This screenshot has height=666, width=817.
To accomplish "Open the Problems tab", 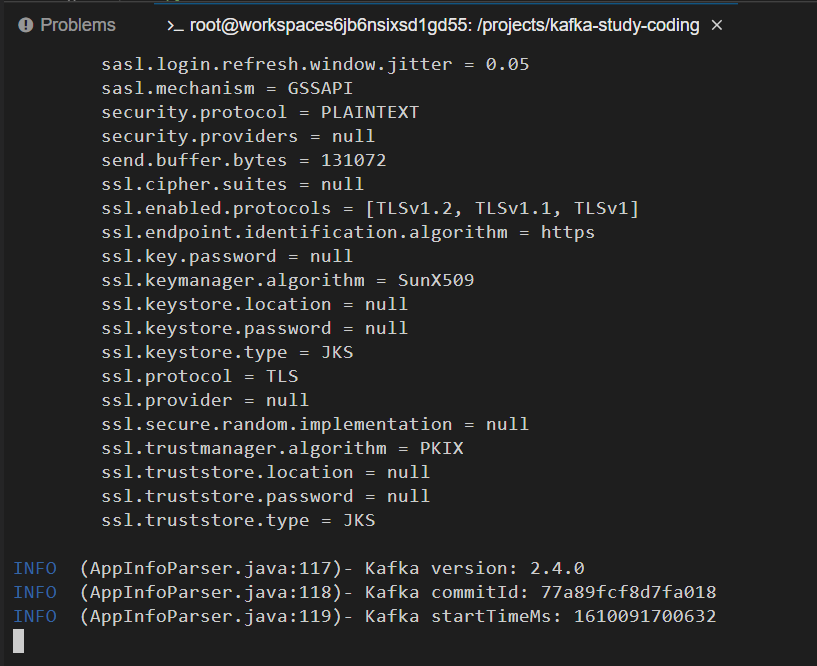I will (67, 25).
